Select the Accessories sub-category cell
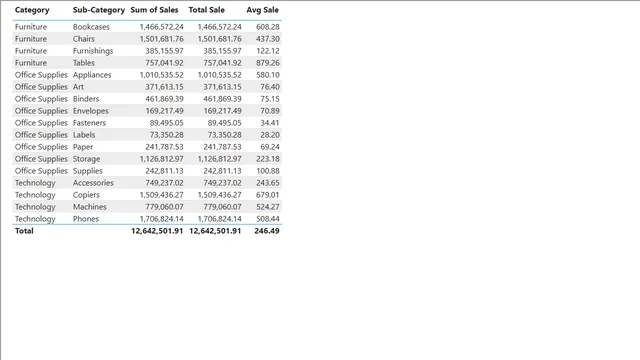The width and height of the screenshot is (640, 360). point(93,183)
